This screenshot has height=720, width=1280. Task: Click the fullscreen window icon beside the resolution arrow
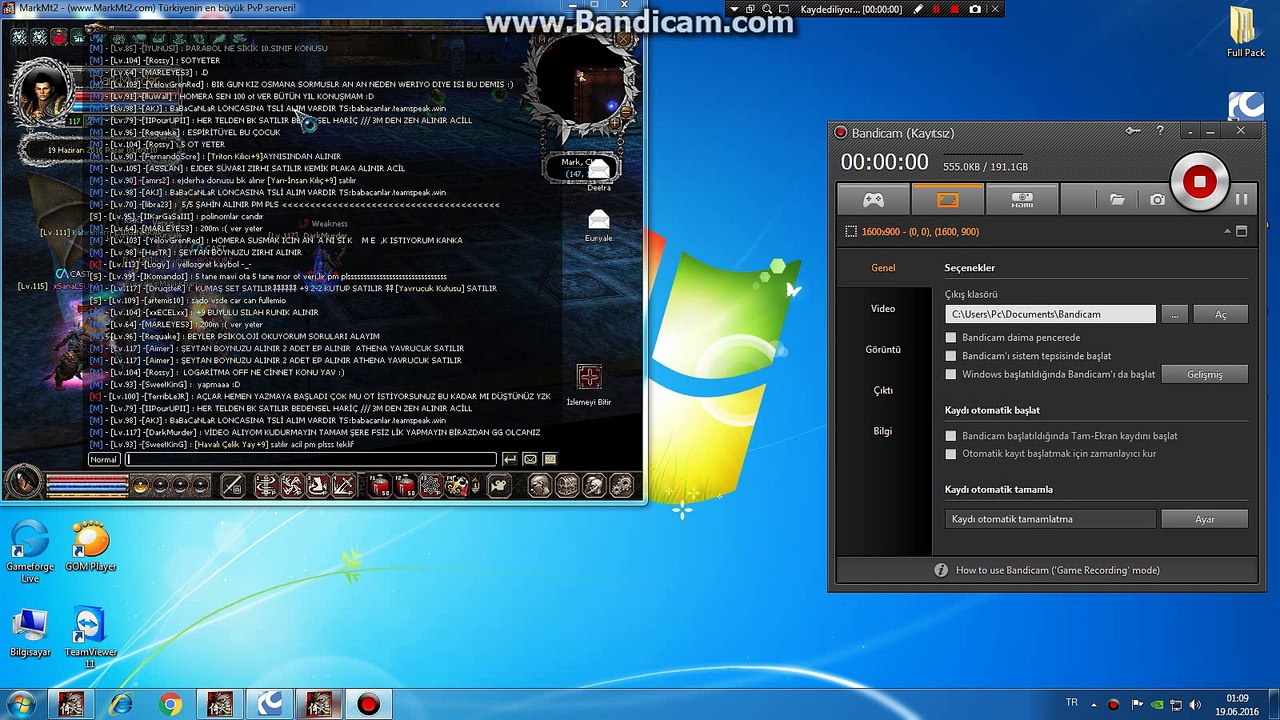1242,231
